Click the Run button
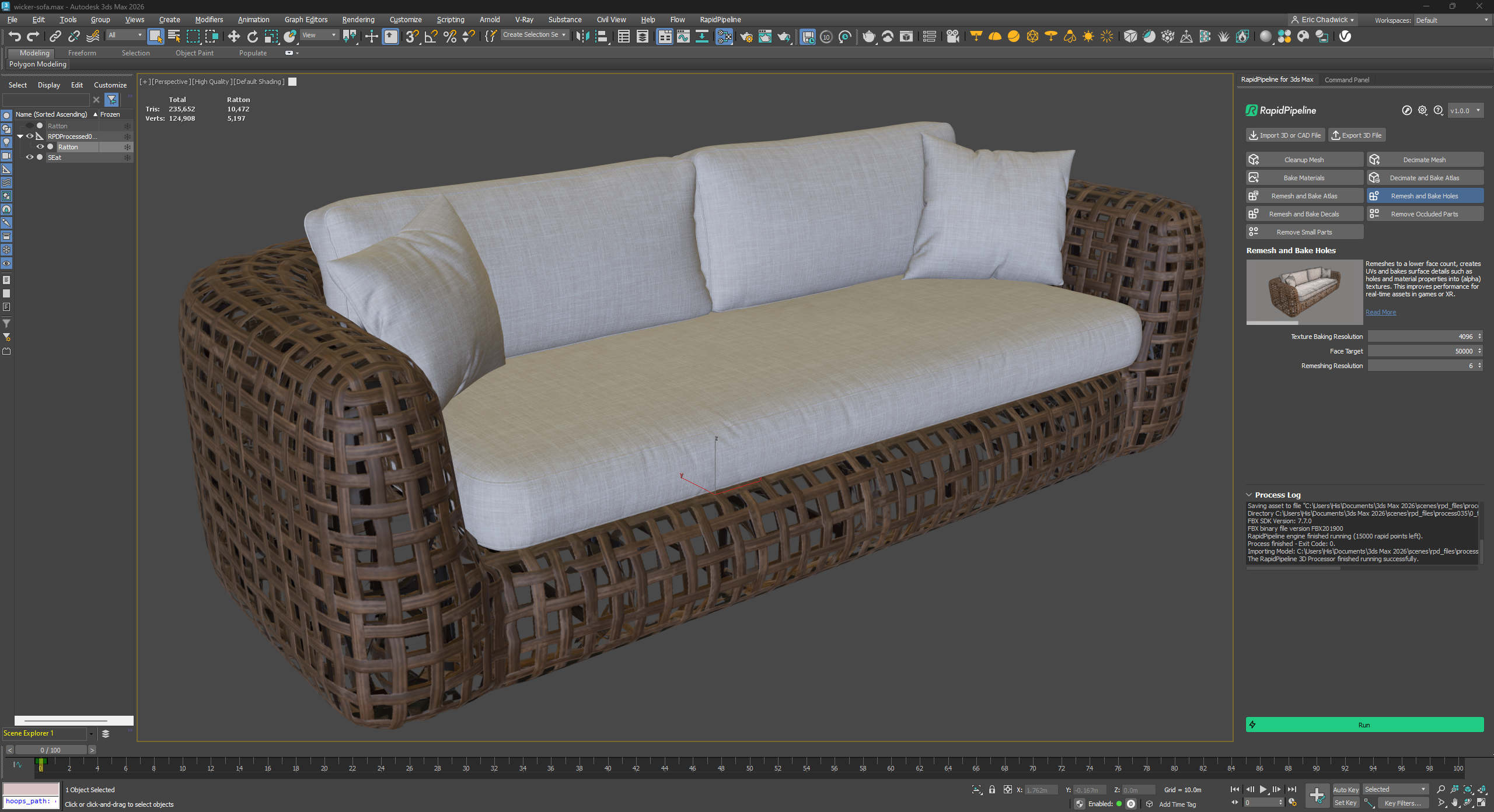The image size is (1494, 812). click(x=1364, y=724)
